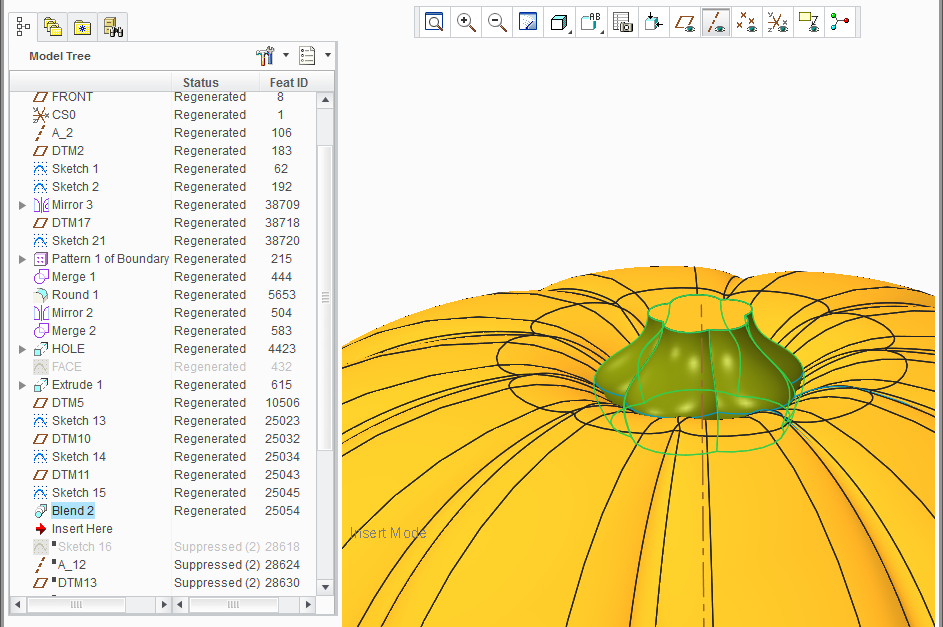Click the DTM11 datum plane icon

41,476
